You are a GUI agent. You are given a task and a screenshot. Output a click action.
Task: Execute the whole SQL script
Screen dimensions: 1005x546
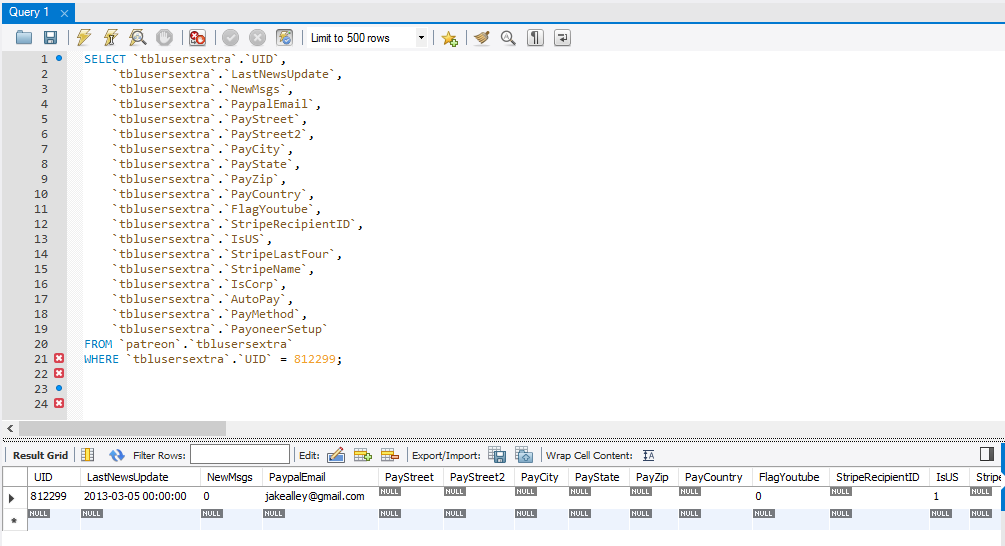tap(84, 38)
